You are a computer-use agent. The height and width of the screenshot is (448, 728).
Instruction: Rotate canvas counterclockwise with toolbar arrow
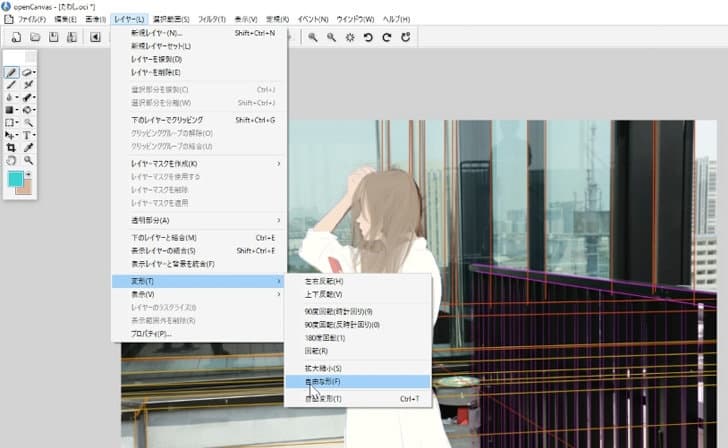pos(368,37)
